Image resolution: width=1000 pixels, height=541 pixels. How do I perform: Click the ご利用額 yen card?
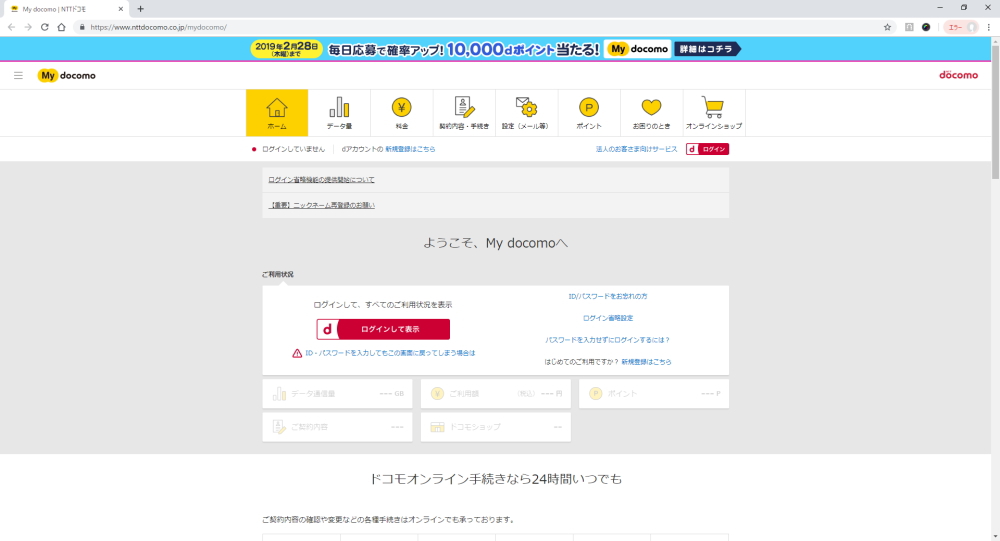(x=496, y=394)
